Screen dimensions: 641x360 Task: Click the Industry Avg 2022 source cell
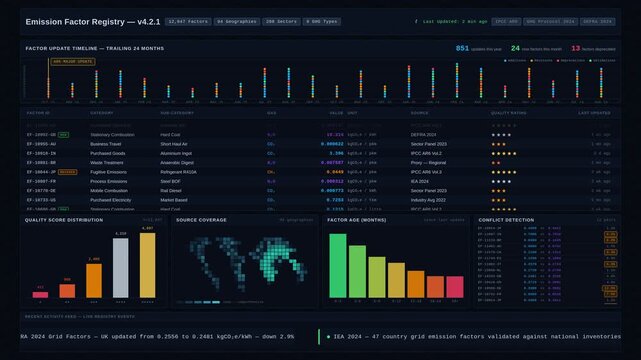[428, 200]
